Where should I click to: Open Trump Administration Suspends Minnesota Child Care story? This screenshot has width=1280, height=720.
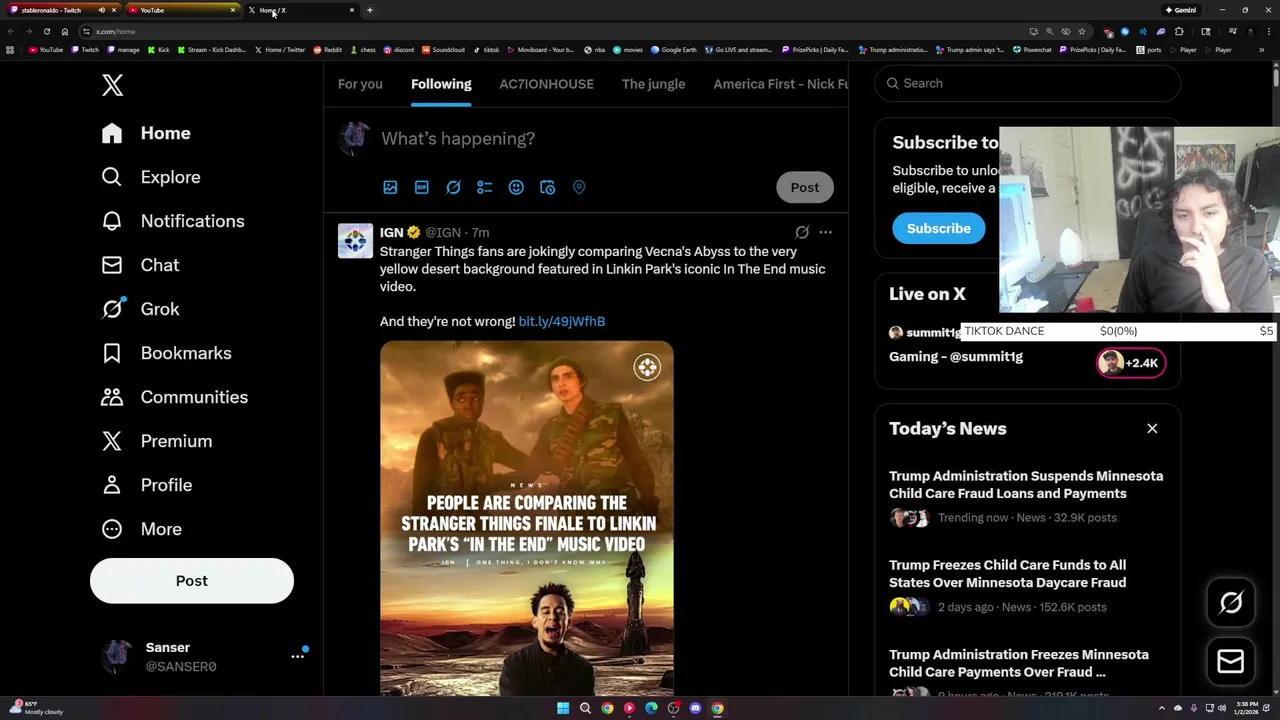pos(1026,485)
